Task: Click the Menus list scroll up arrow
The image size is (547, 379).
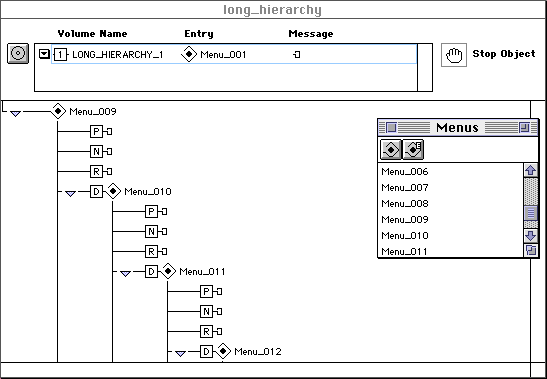Action: coord(531,170)
